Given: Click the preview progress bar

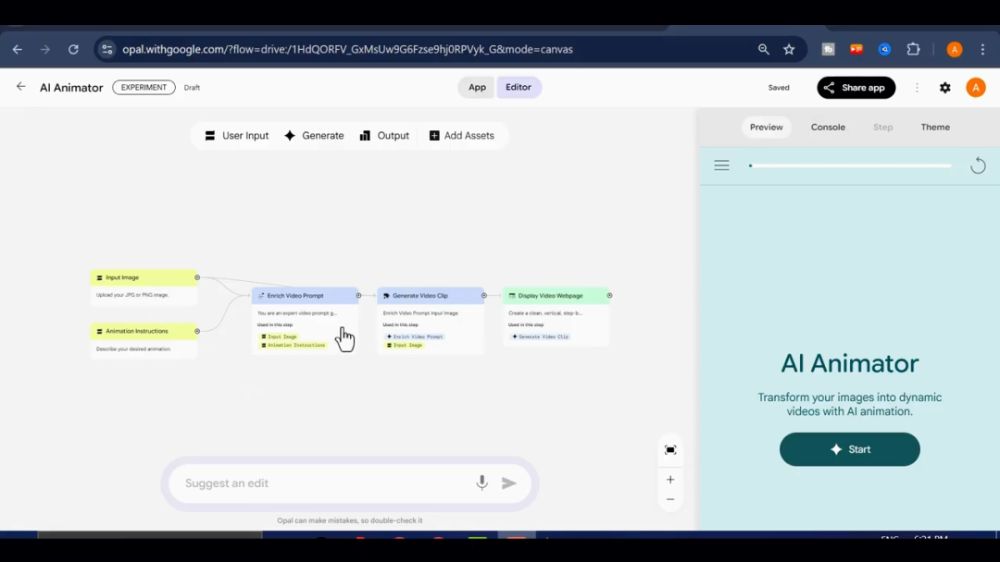Looking at the screenshot, I should point(850,166).
